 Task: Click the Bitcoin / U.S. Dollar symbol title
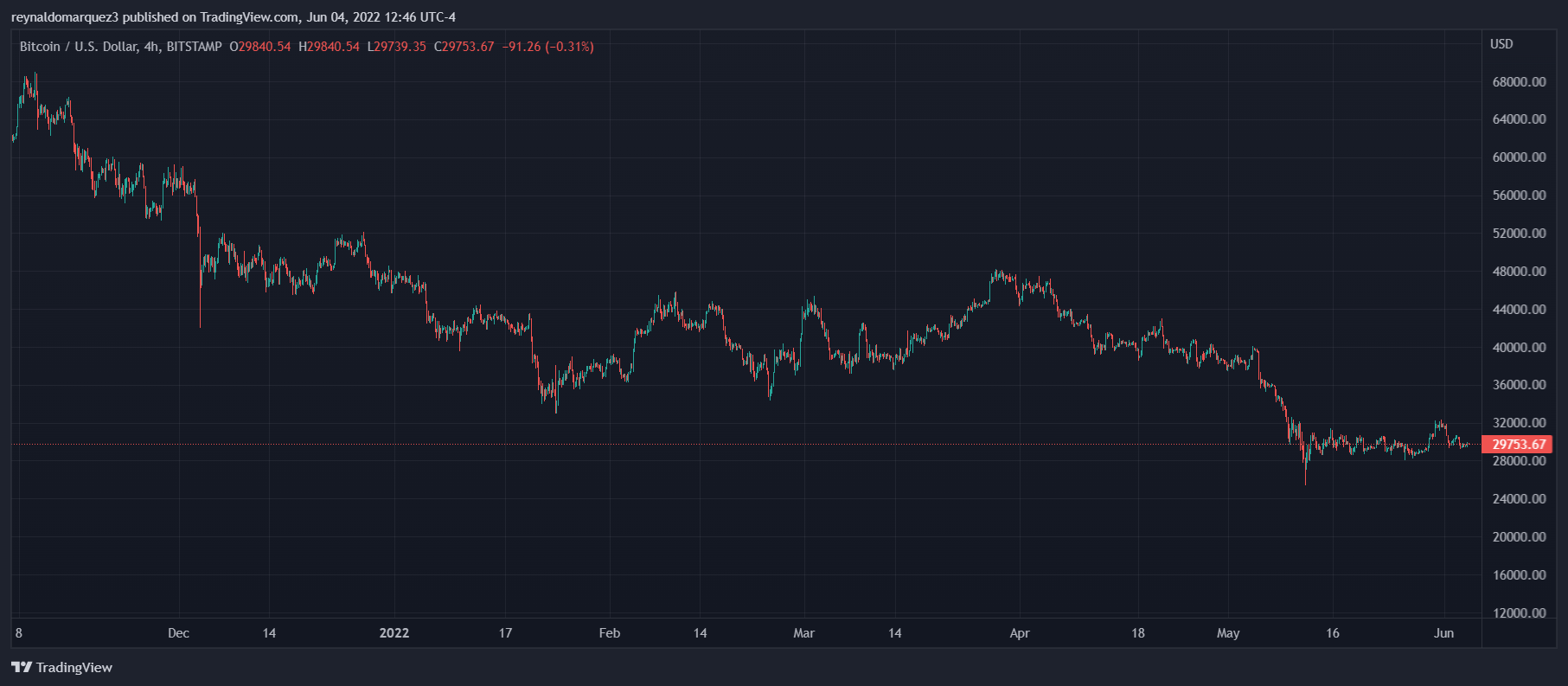point(78,47)
